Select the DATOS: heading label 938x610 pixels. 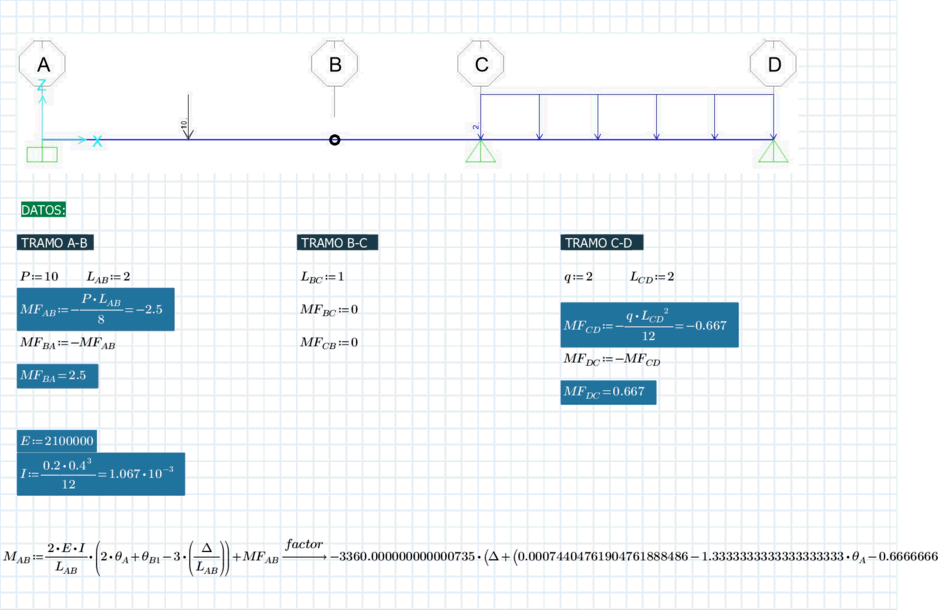[x=43, y=210]
